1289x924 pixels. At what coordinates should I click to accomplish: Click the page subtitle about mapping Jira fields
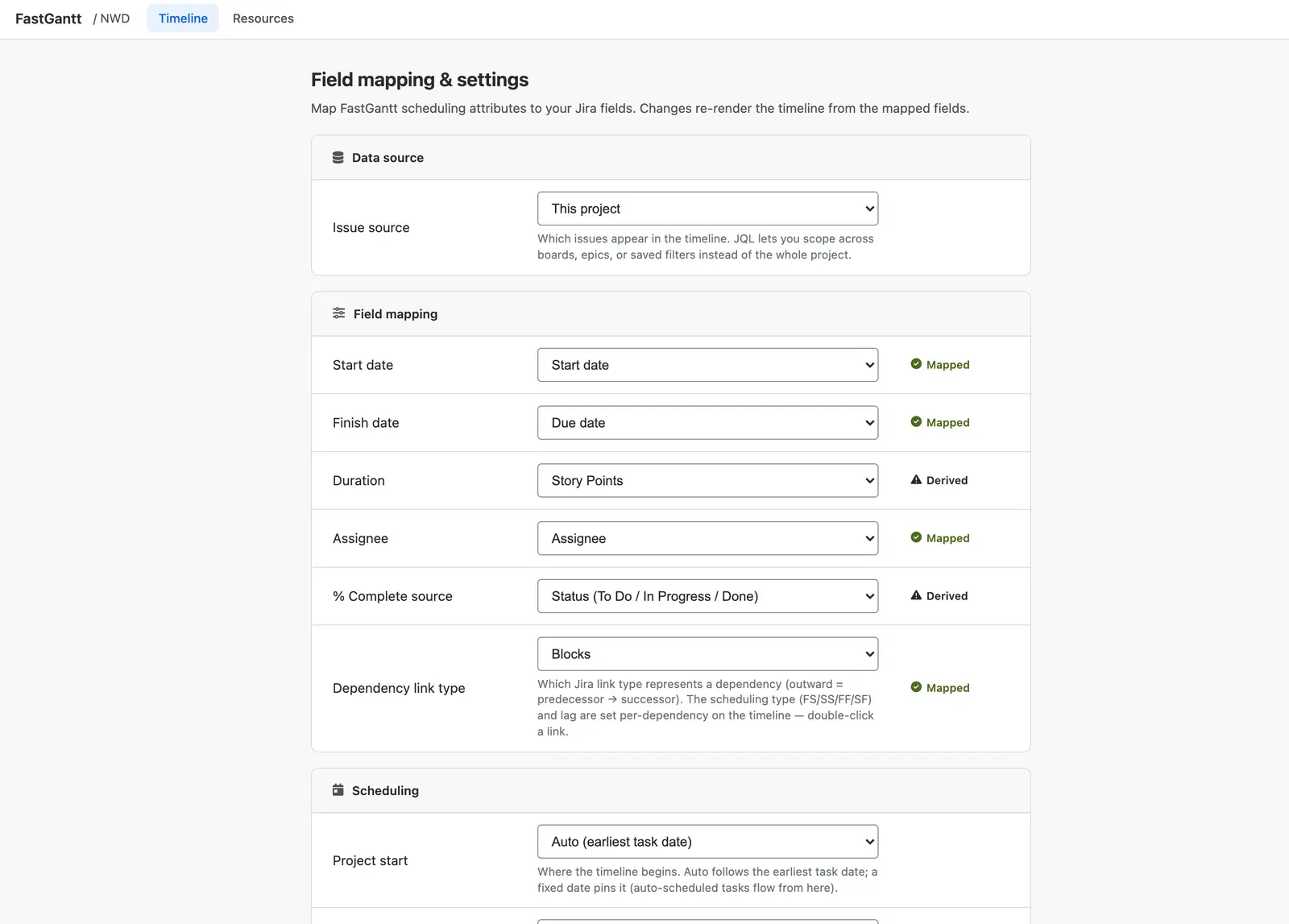click(x=640, y=108)
